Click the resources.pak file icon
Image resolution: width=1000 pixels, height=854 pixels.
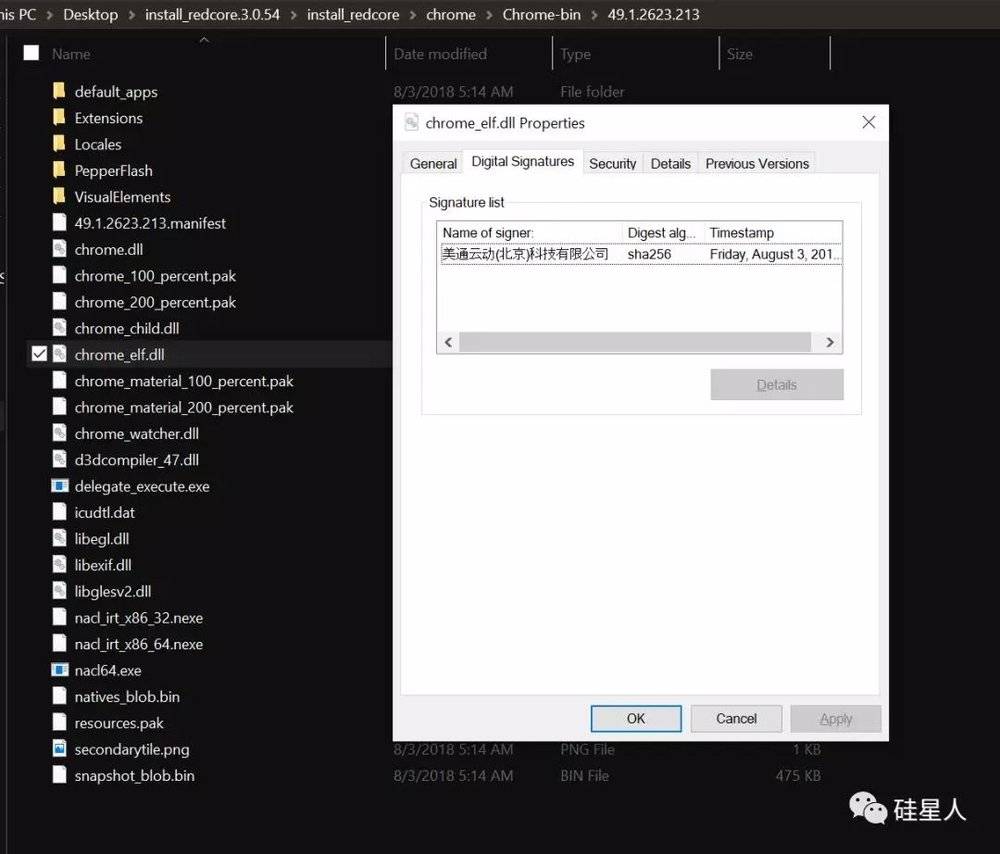(x=59, y=723)
